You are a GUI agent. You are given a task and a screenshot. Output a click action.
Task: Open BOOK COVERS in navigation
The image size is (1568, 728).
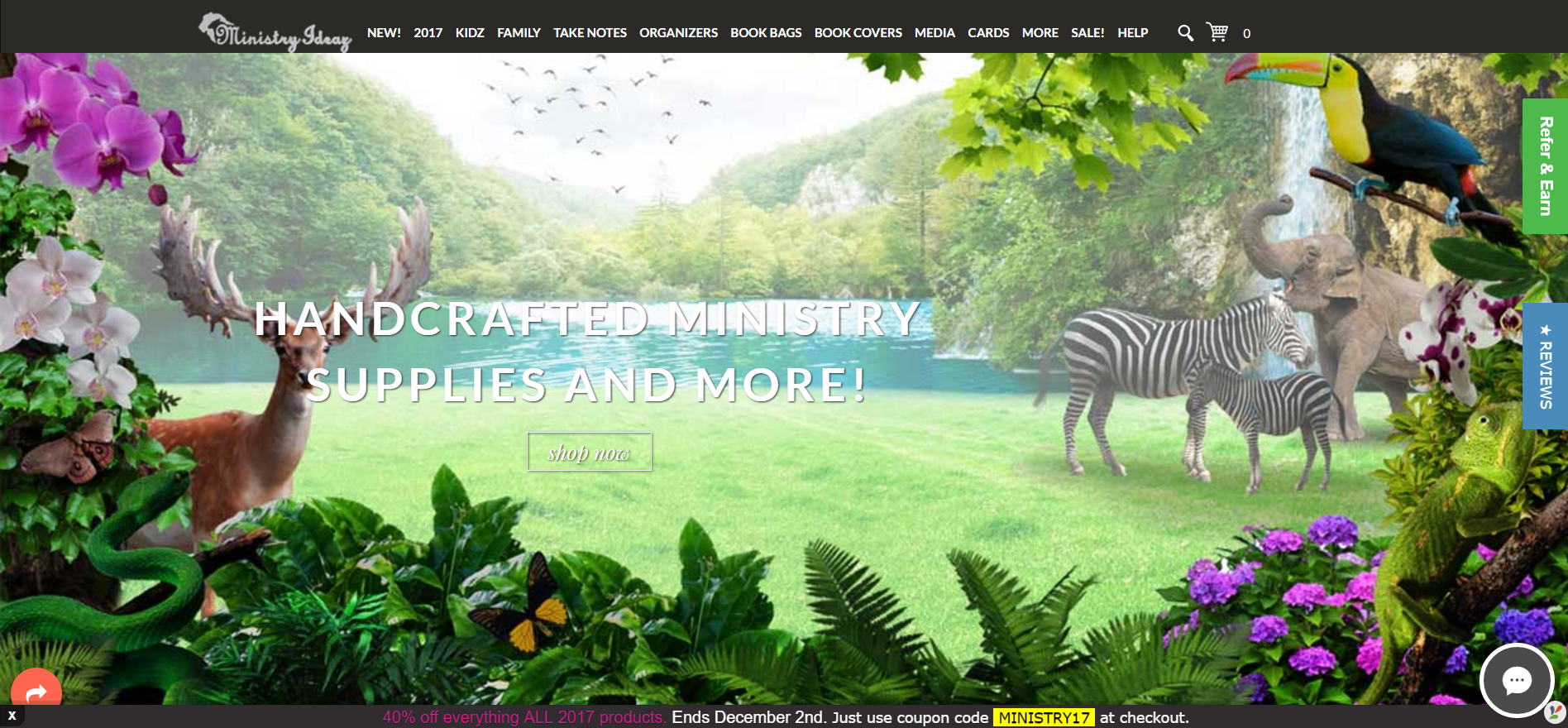click(858, 33)
